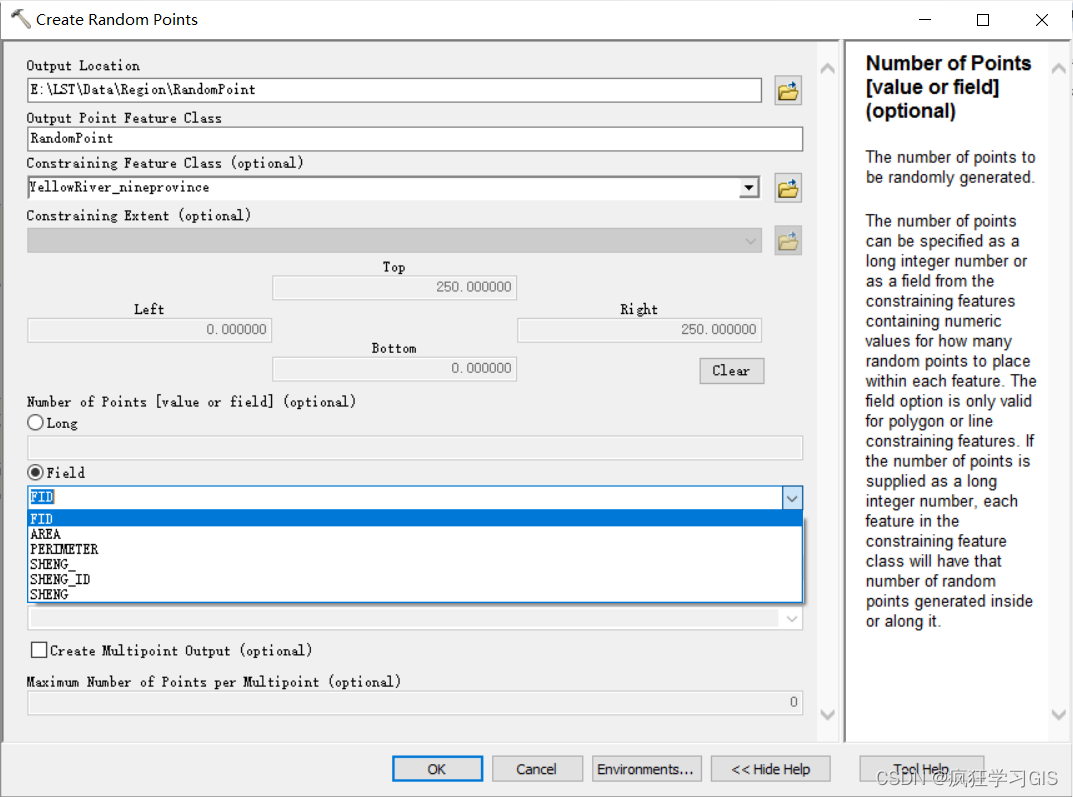Select the Long radio button
Screen dimensions: 1073x797
click(x=36, y=423)
